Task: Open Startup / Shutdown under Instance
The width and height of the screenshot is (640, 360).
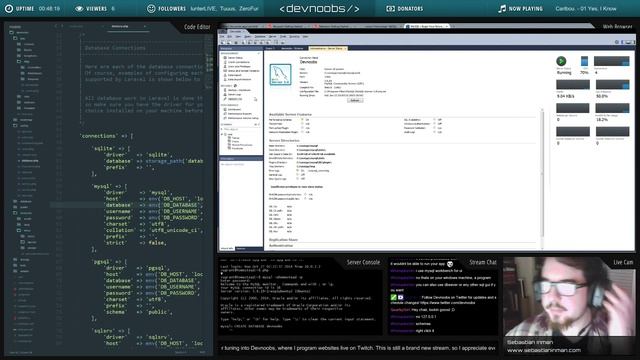Action: pos(239,90)
